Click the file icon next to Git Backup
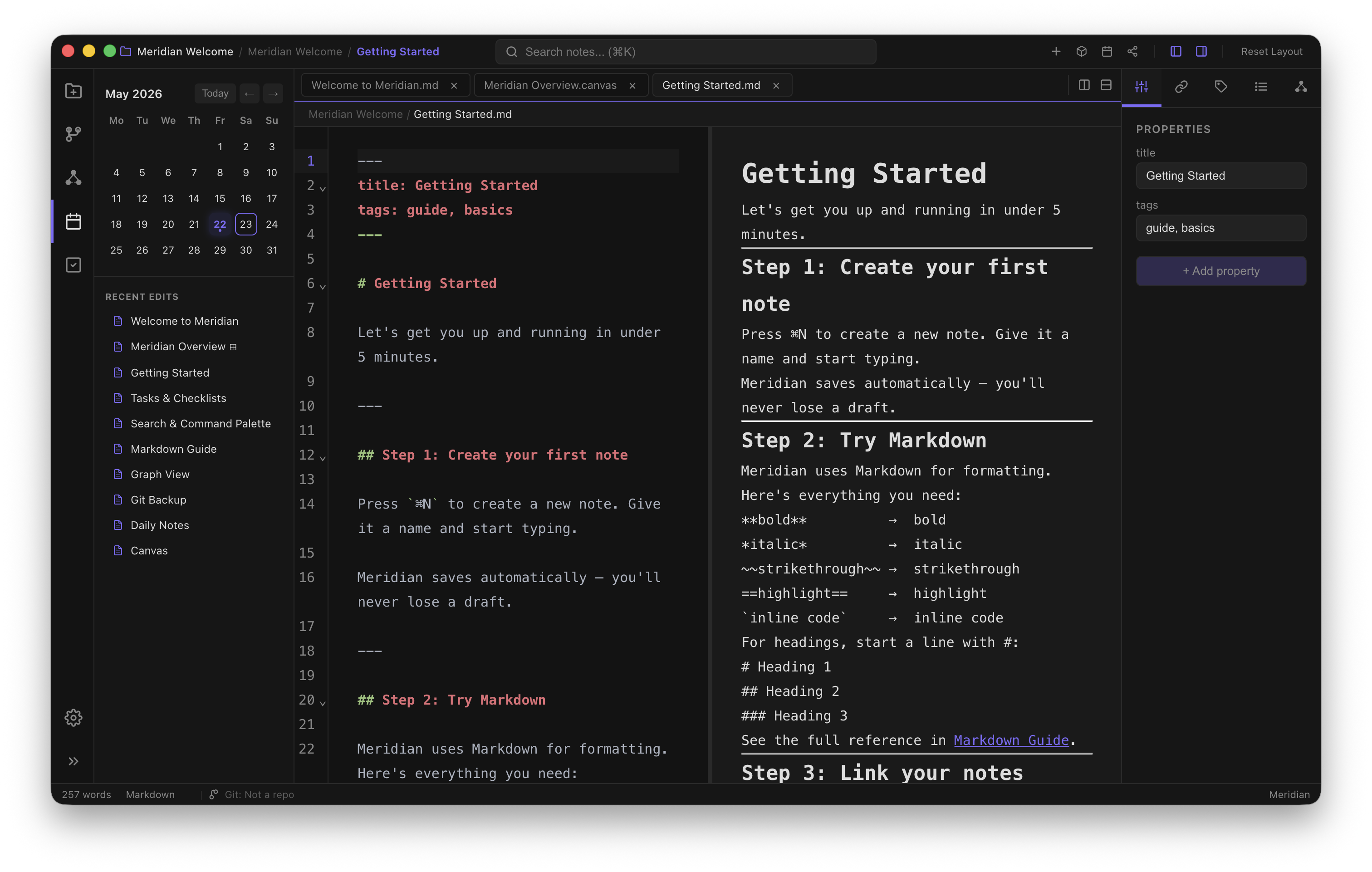The width and height of the screenshot is (1372, 872). 118,500
